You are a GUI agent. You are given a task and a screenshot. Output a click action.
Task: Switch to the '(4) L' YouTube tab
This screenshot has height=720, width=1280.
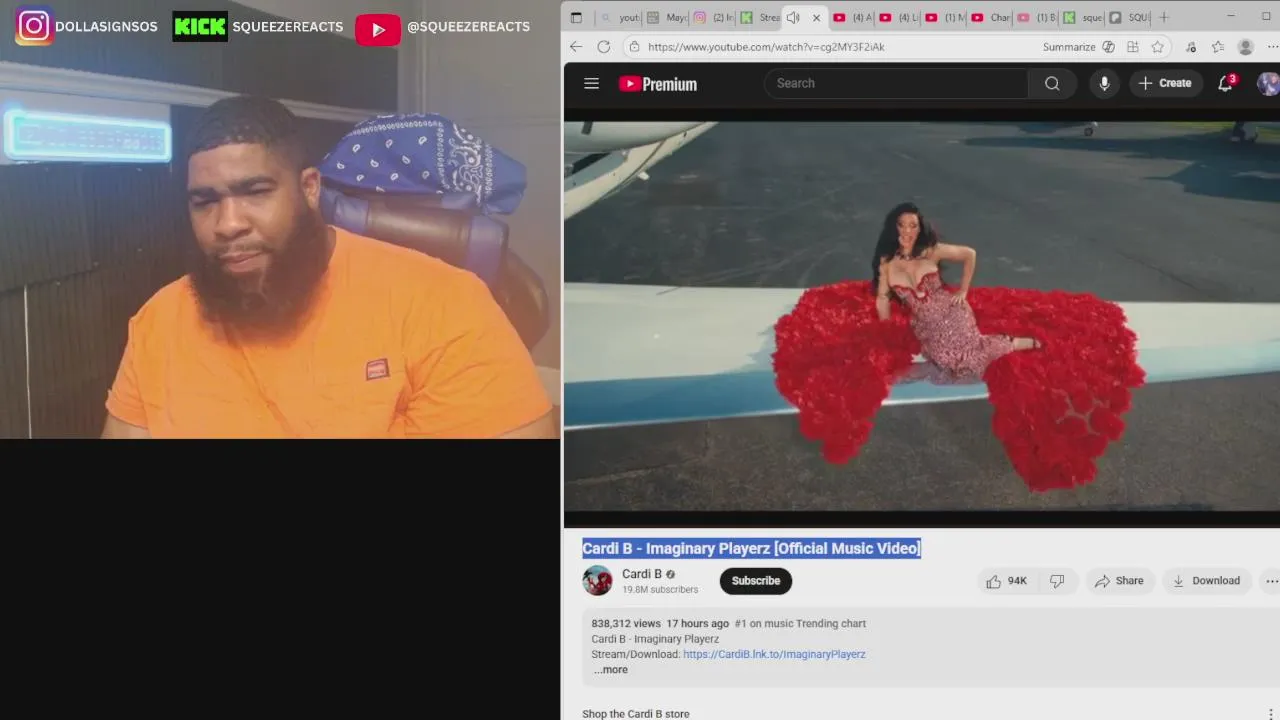[x=898, y=18]
